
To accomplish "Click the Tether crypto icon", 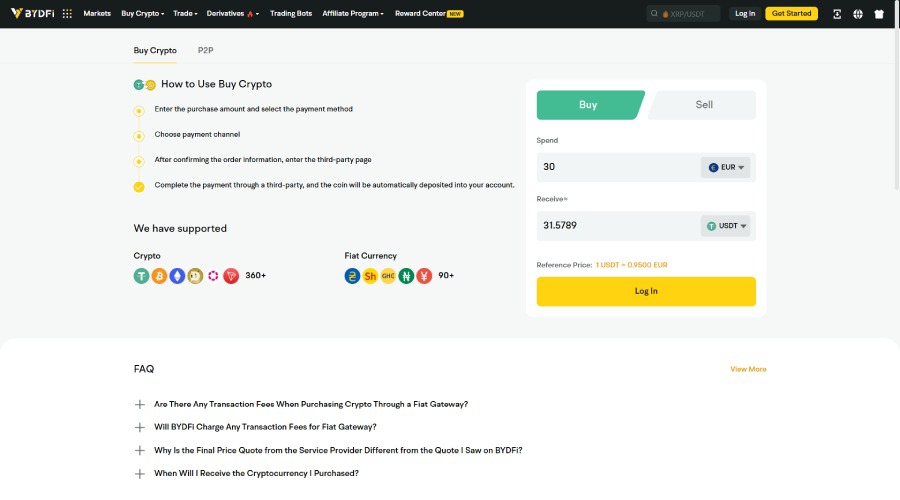I will [x=141, y=276].
